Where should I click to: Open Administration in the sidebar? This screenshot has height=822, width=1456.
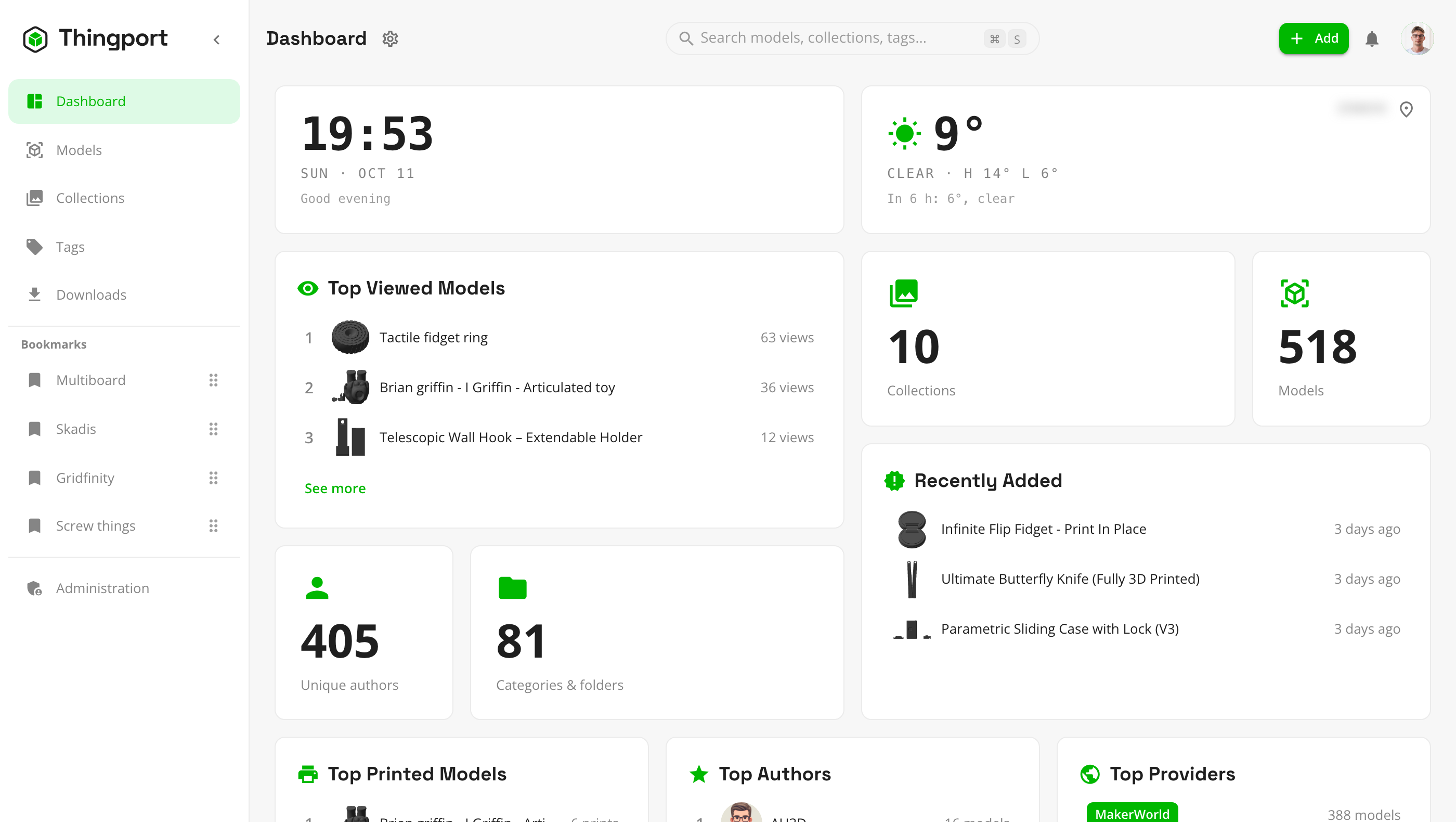coord(124,588)
